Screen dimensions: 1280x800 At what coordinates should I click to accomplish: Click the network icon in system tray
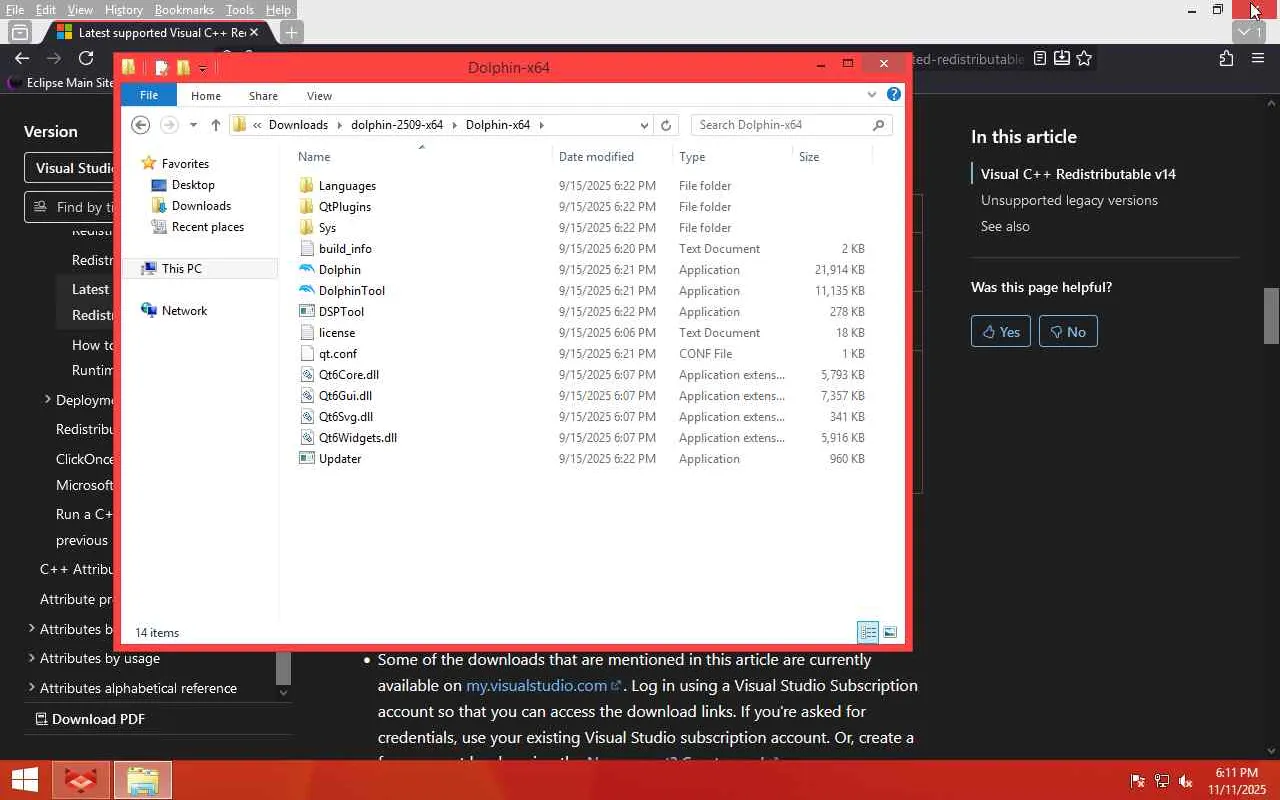(x=1162, y=781)
